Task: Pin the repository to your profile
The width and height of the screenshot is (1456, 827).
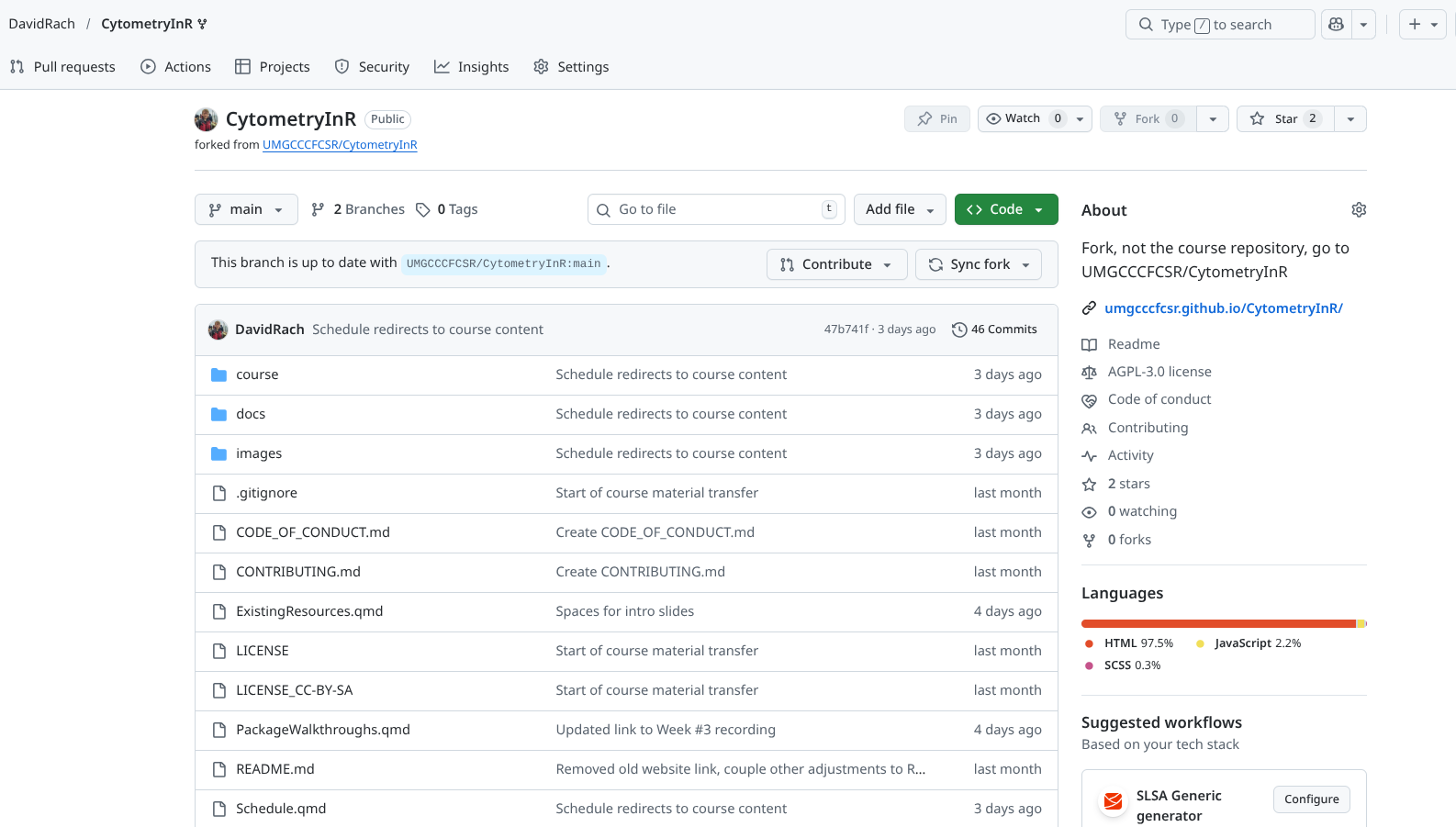Action: (x=937, y=119)
